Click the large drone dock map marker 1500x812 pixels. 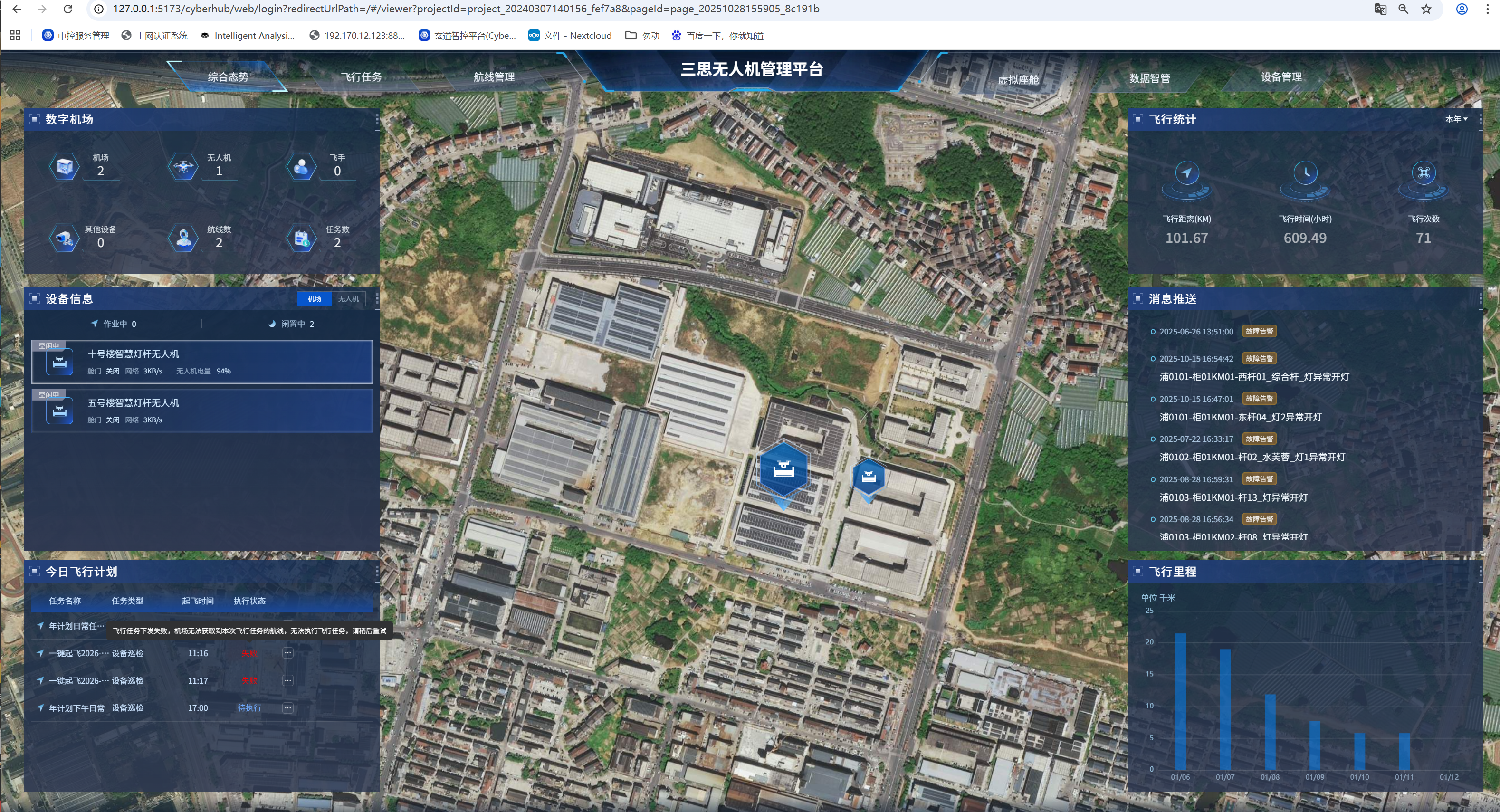(x=783, y=470)
